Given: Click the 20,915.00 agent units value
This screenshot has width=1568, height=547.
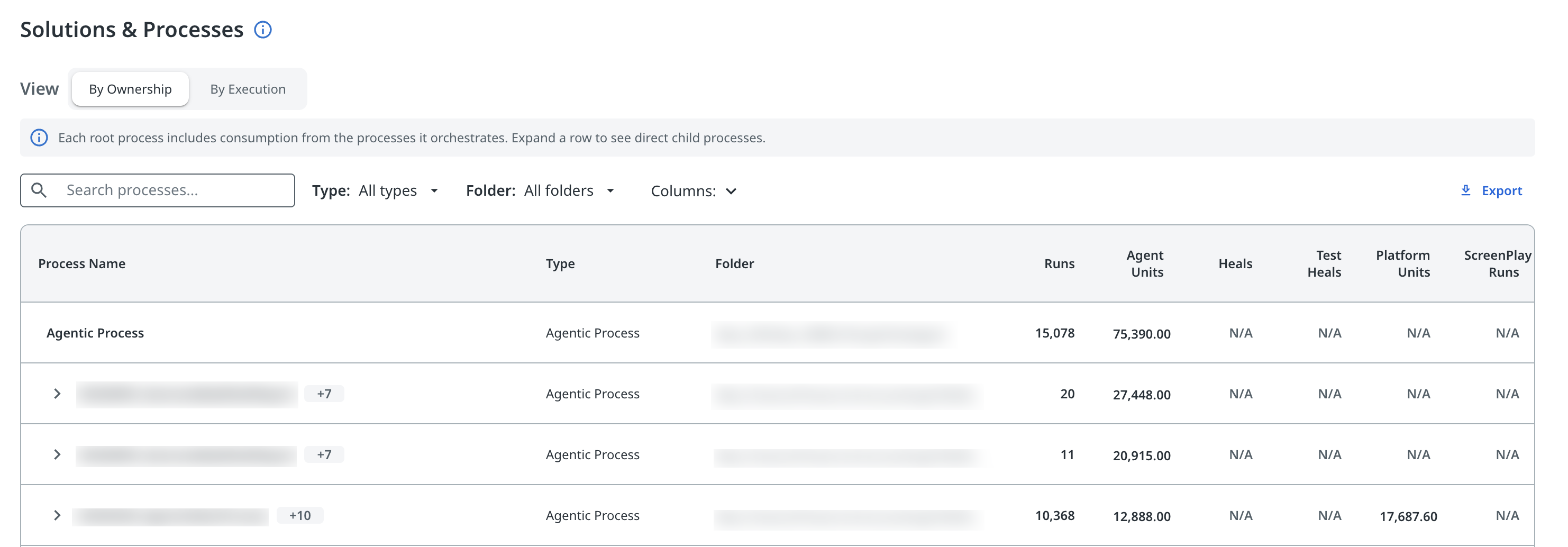Looking at the screenshot, I should click(1142, 455).
